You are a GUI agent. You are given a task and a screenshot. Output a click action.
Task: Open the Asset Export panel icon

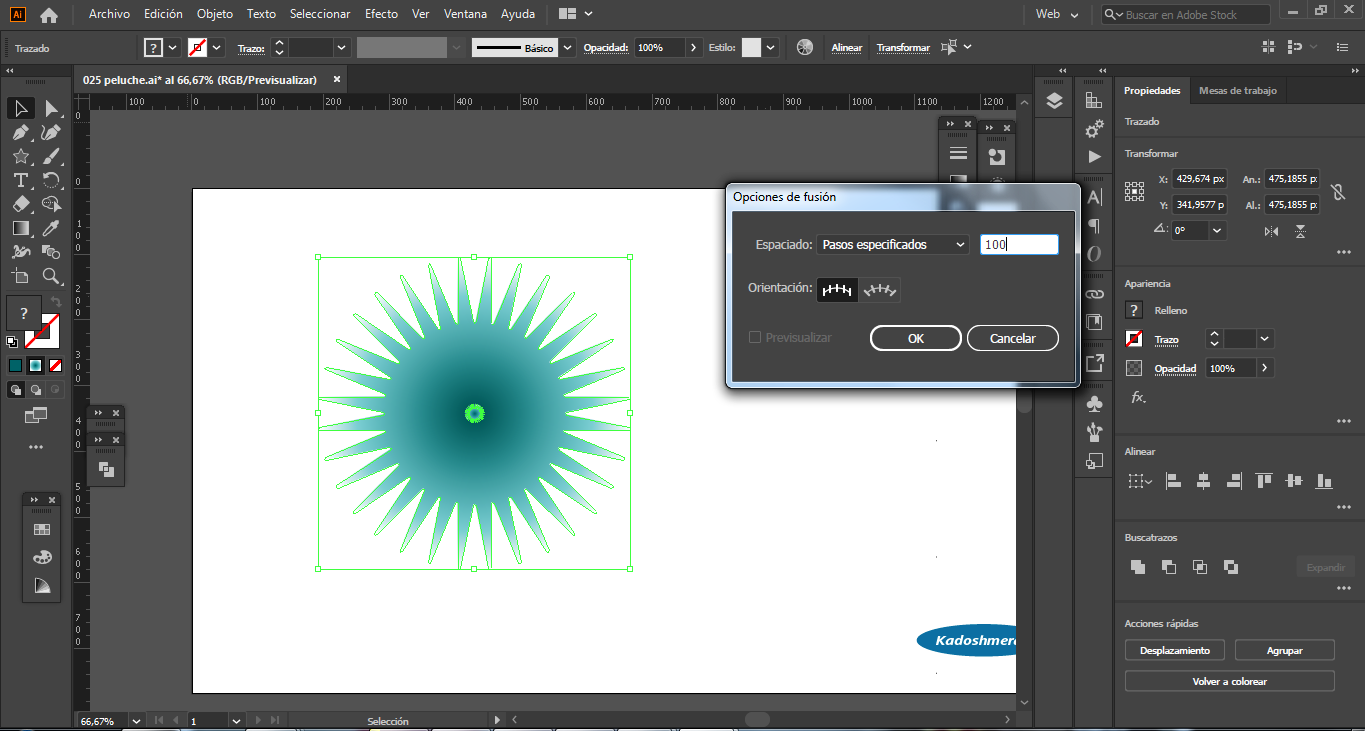coord(1094,362)
